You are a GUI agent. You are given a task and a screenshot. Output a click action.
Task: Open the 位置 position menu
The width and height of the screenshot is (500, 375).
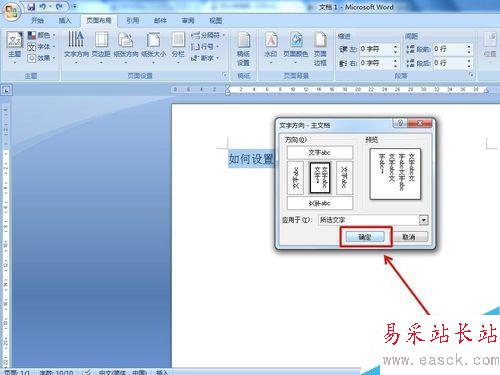[x=490, y=47]
